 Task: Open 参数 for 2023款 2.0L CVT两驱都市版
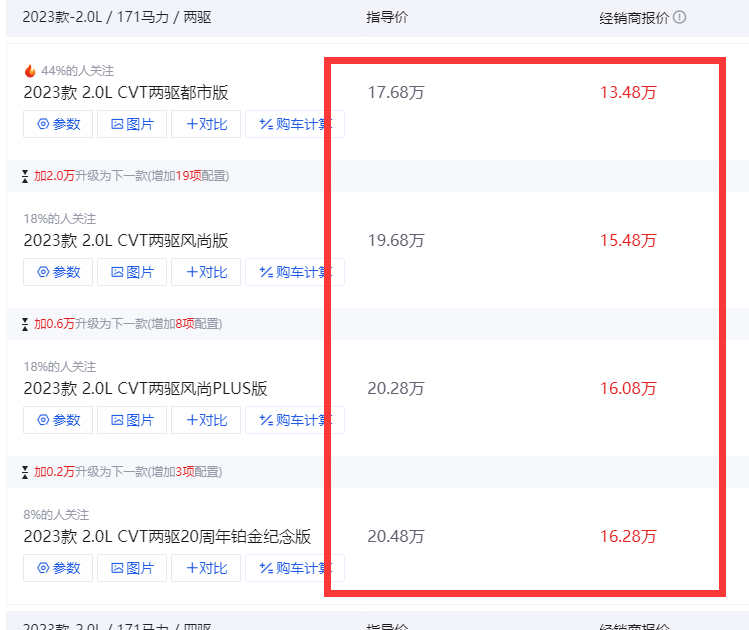pyautogui.click(x=58, y=124)
